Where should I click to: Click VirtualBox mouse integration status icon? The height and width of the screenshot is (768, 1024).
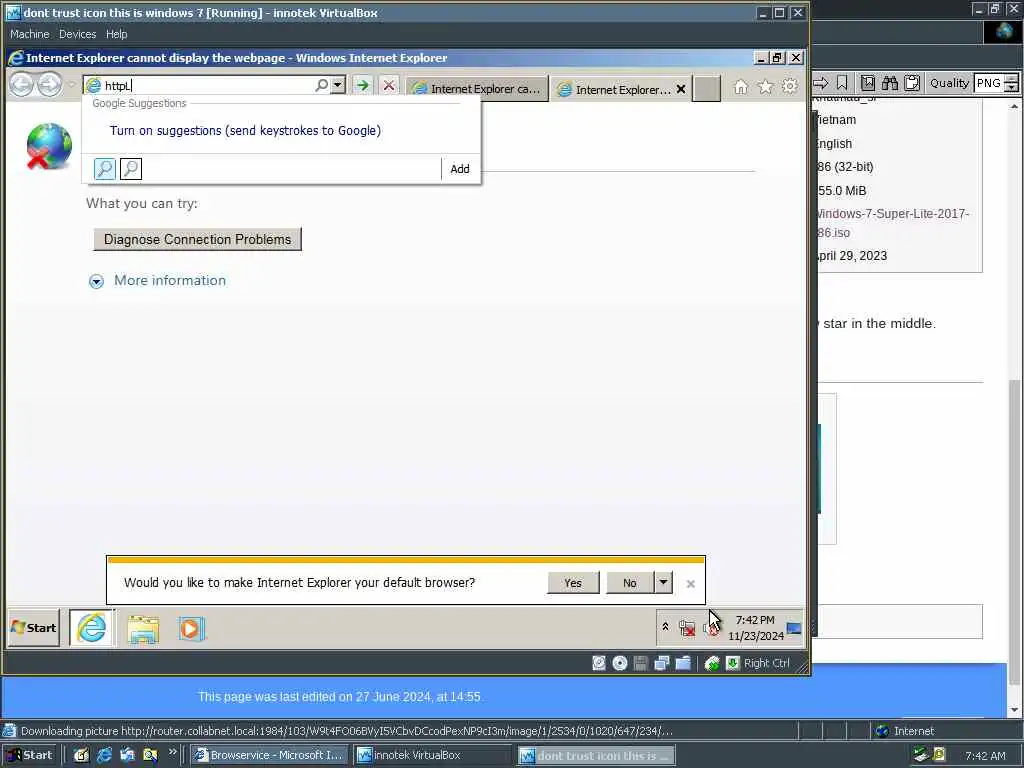(x=712, y=664)
